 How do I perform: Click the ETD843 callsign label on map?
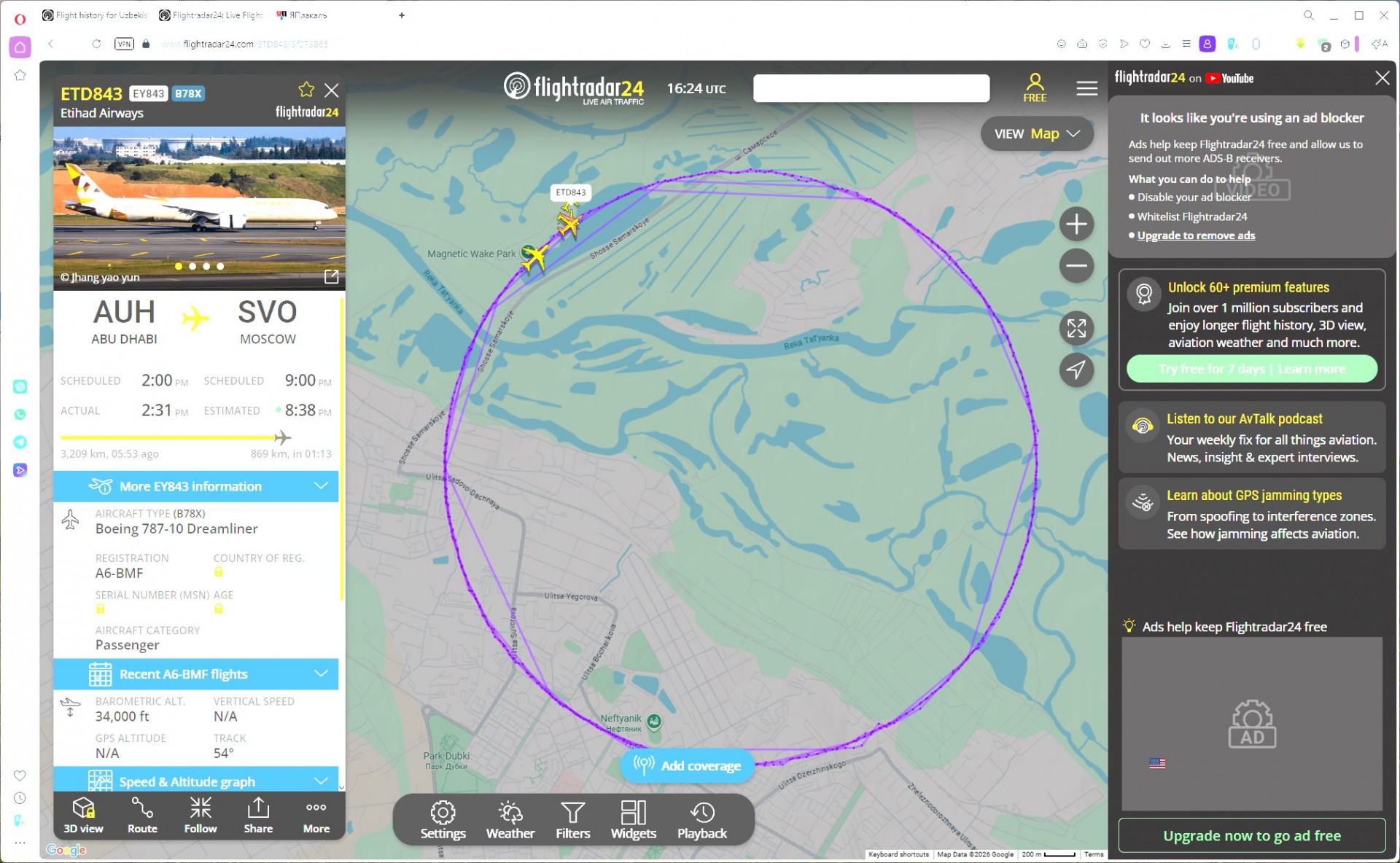pyautogui.click(x=571, y=192)
